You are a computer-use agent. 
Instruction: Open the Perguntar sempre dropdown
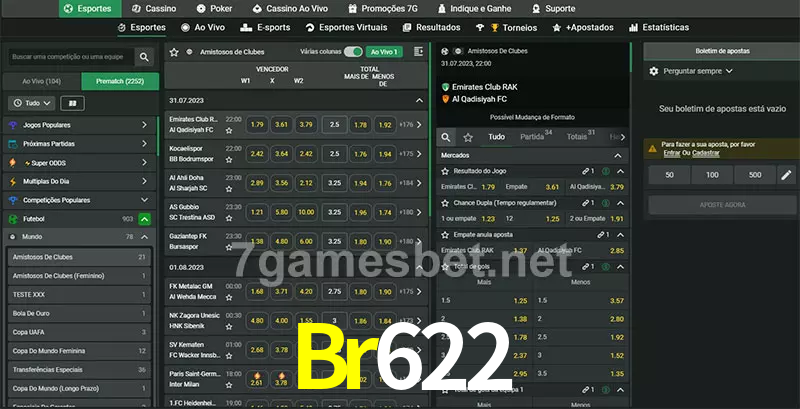click(697, 71)
